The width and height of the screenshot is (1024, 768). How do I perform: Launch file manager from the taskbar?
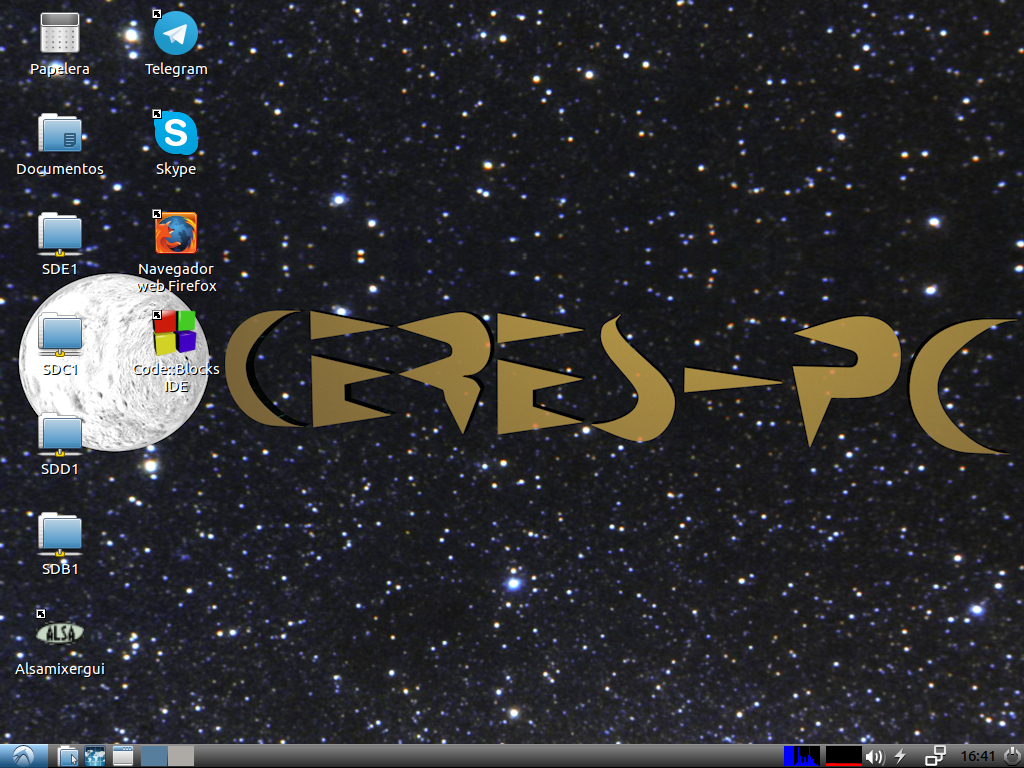coord(68,756)
